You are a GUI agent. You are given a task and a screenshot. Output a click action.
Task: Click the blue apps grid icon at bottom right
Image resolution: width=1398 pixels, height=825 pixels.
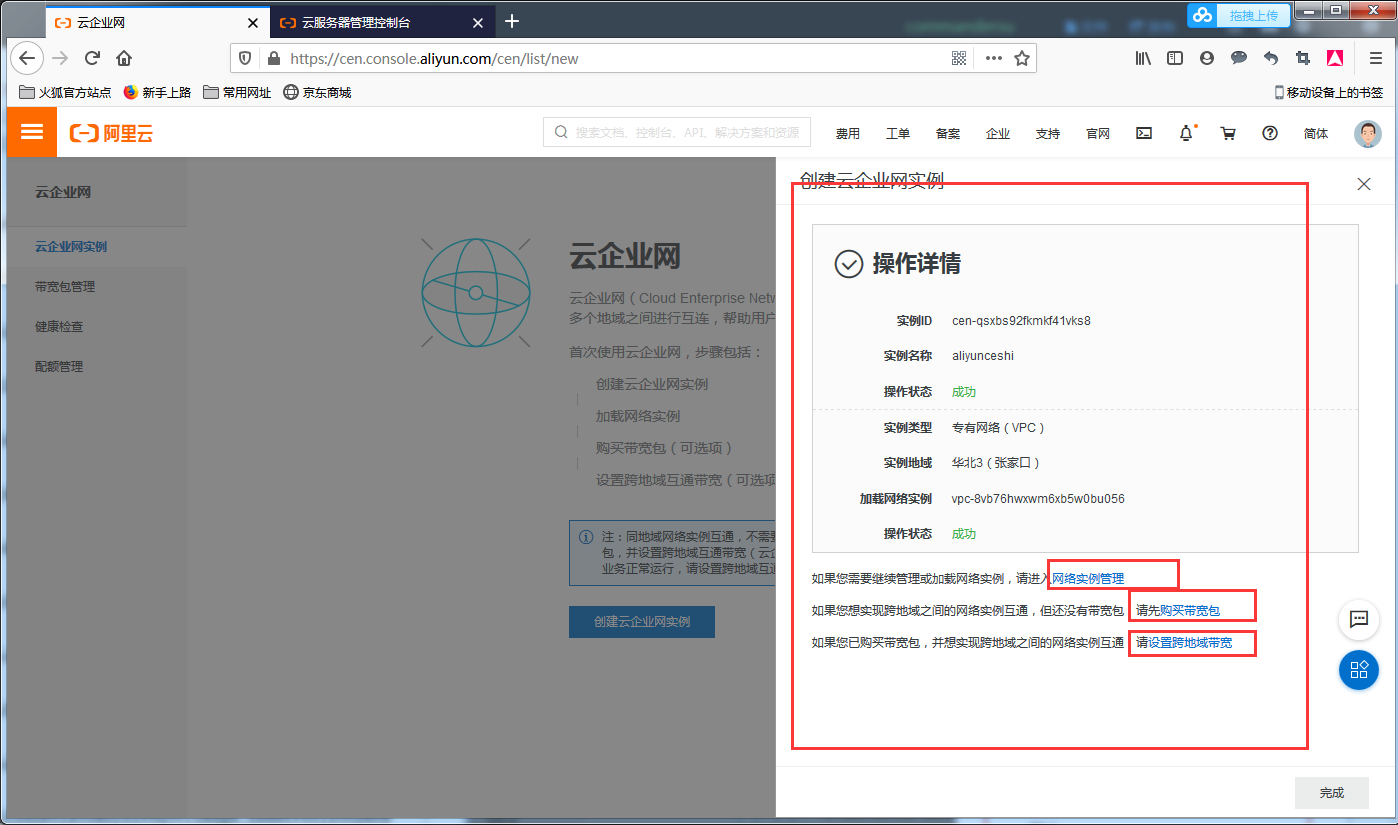(1358, 670)
